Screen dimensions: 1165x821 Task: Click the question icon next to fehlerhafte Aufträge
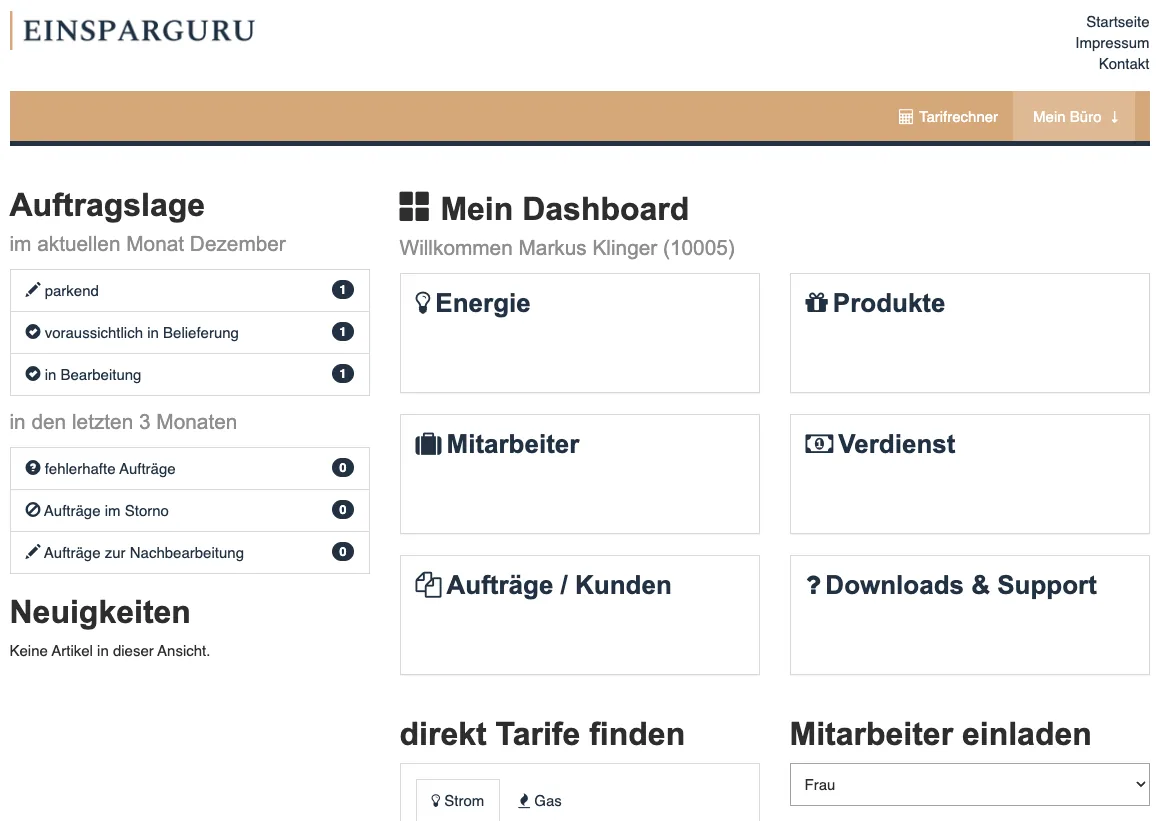point(33,467)
